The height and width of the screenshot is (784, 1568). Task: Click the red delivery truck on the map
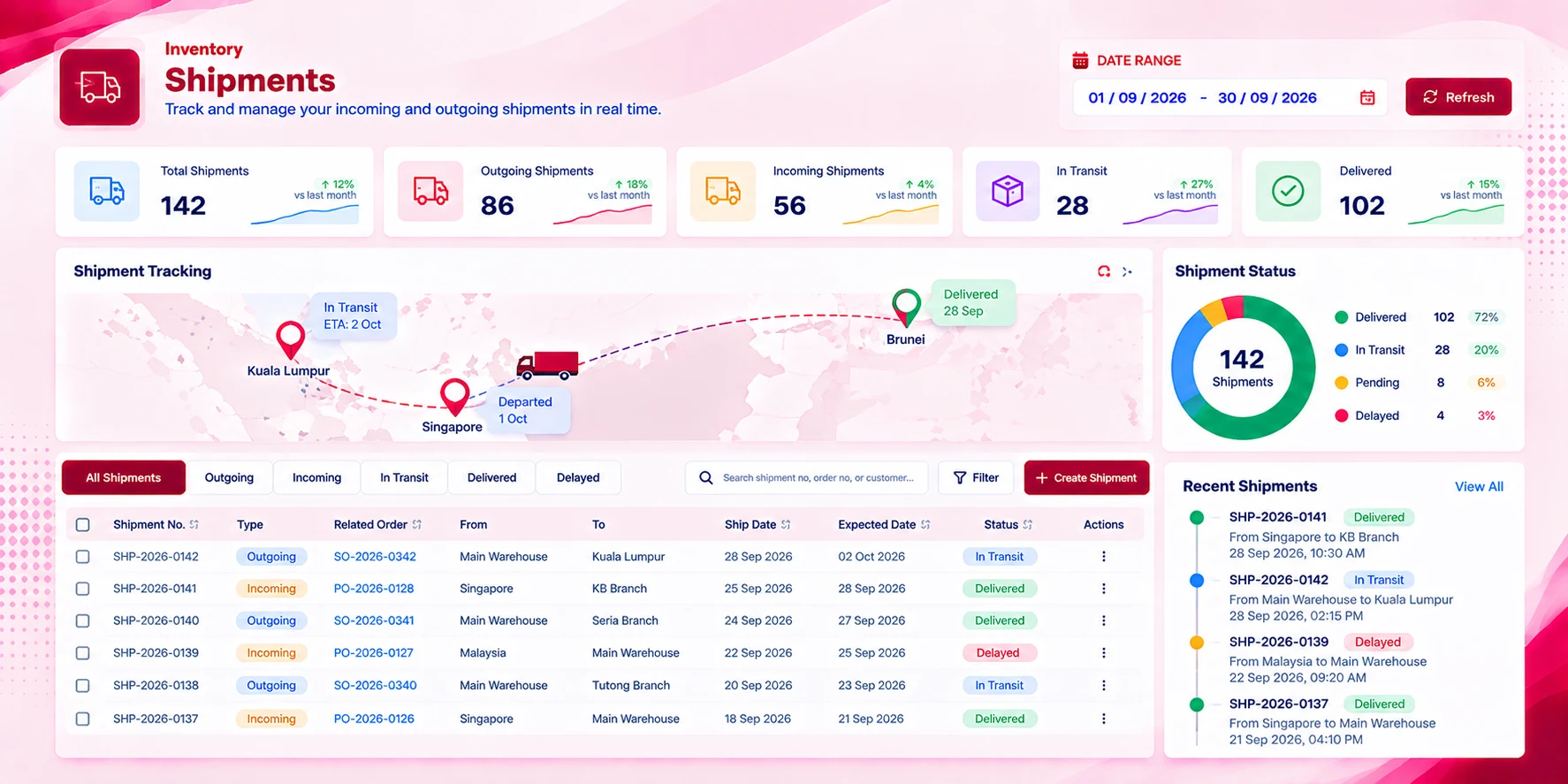click(x=548, y=365)
